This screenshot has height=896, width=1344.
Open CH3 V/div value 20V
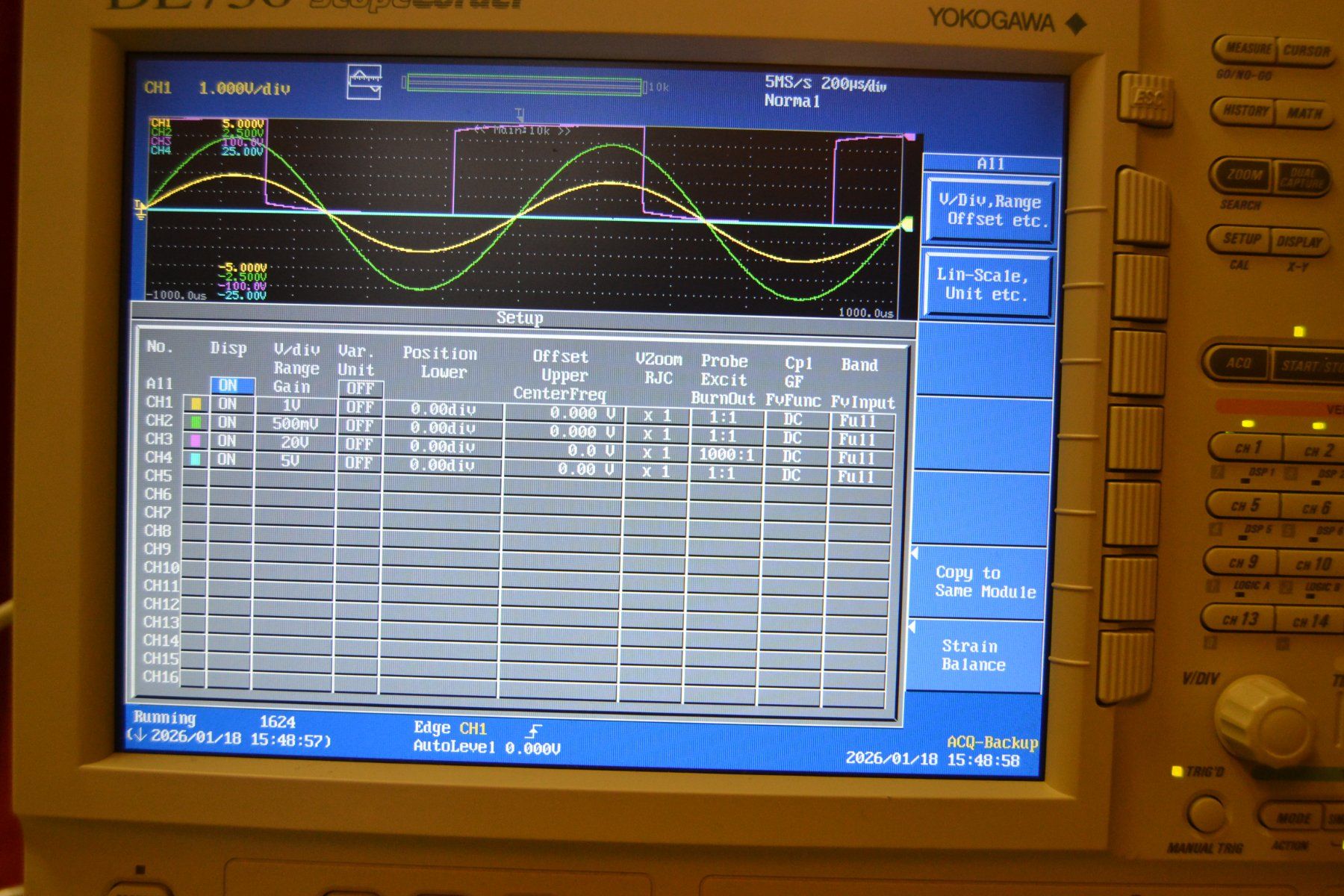click(293, 443)
